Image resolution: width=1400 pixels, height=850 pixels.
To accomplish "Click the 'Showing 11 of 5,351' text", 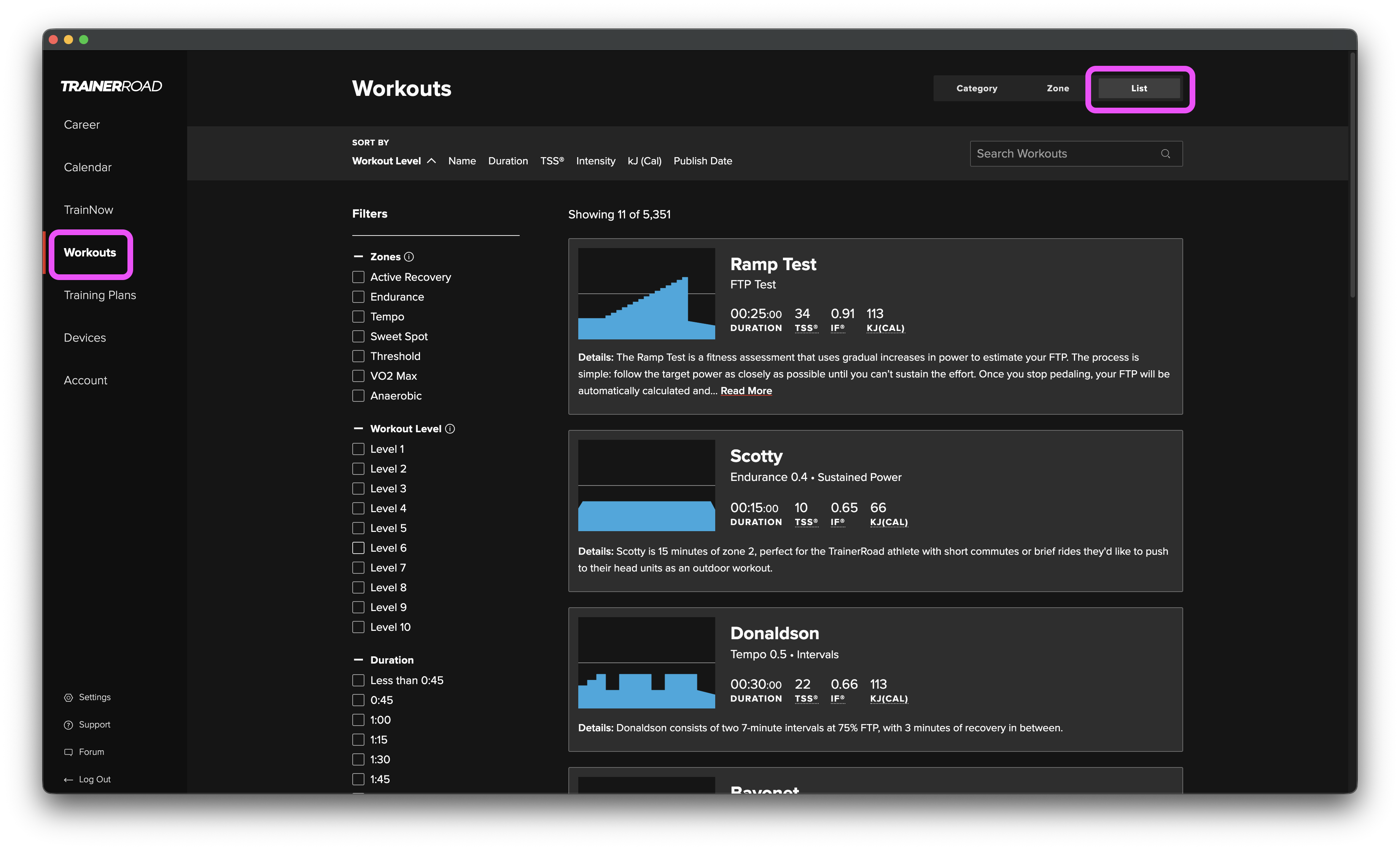I will tap(619, 215).
